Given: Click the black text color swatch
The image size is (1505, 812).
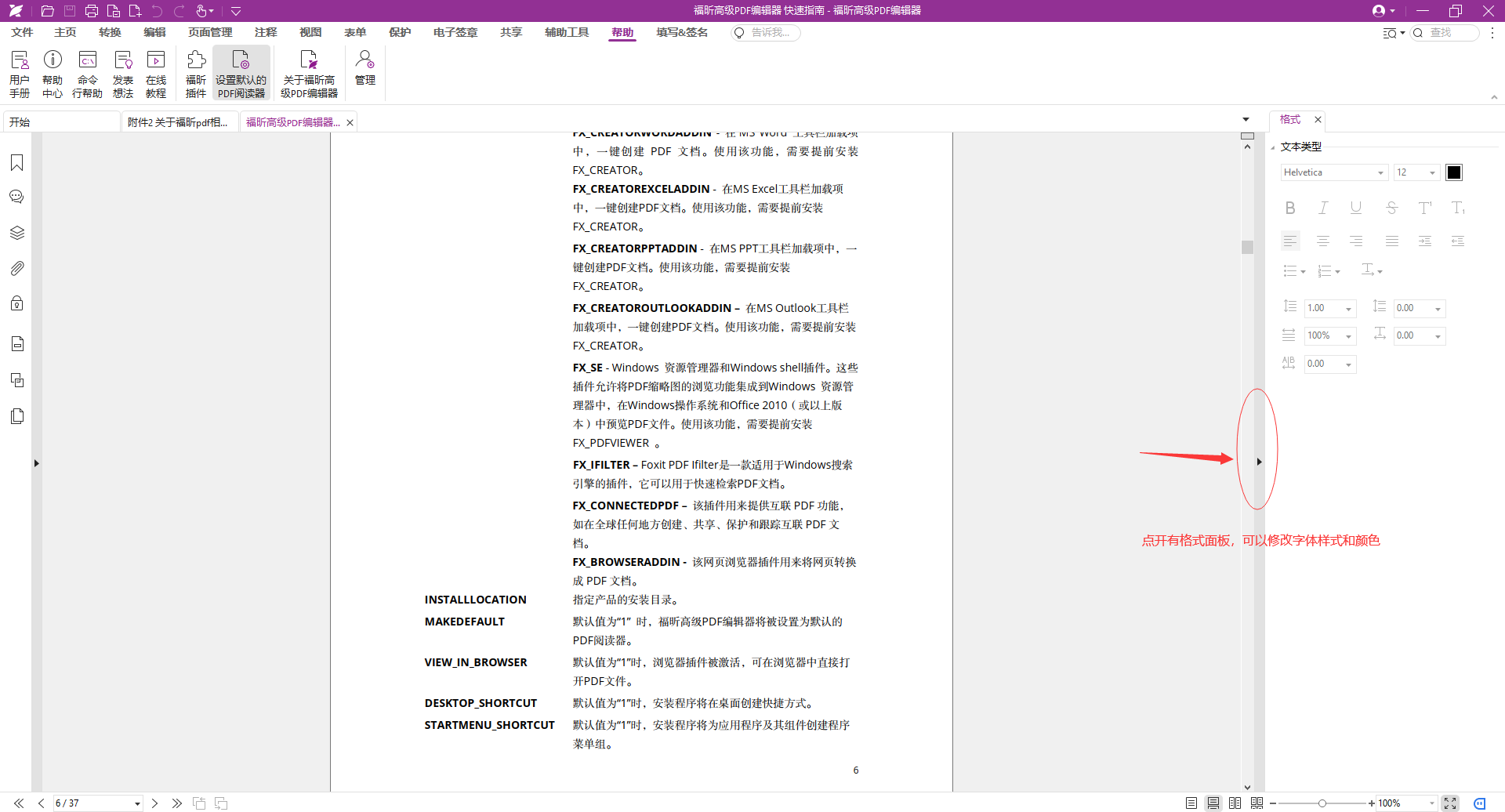Looking at the screenshot, I should coord(1454,172).
